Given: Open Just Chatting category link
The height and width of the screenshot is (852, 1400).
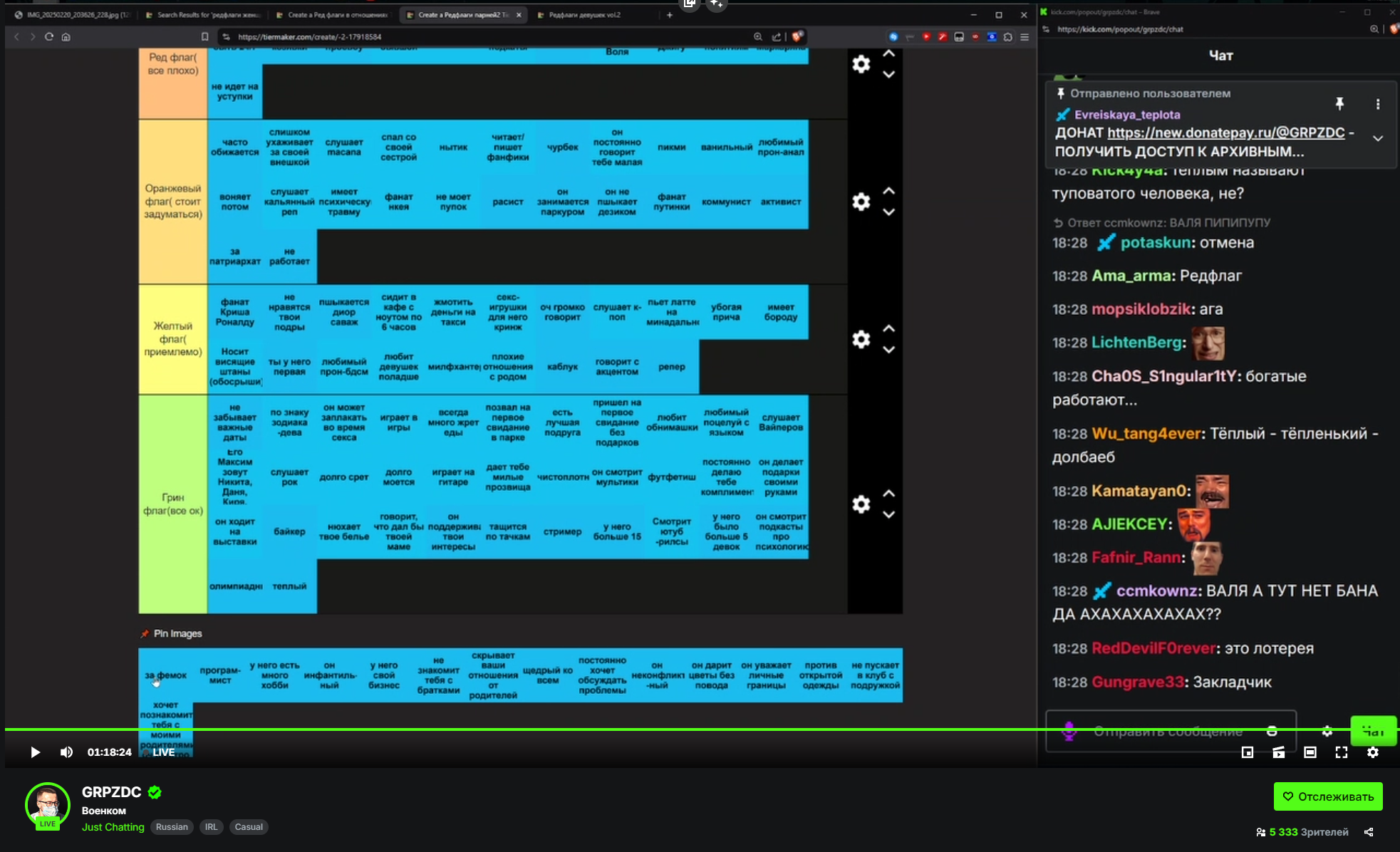Looking at the screenshot, I should 113,827.
